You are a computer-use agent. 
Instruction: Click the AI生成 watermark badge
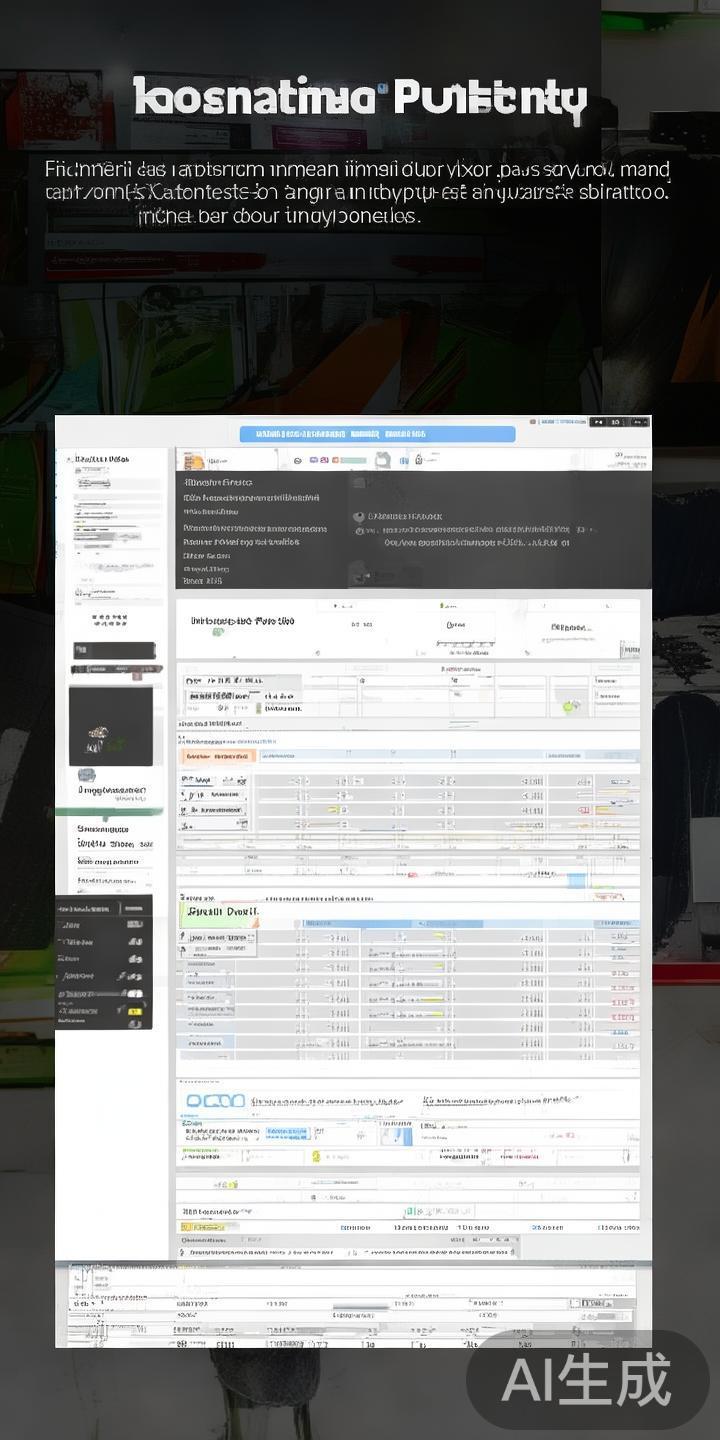tap(587, 1381)
